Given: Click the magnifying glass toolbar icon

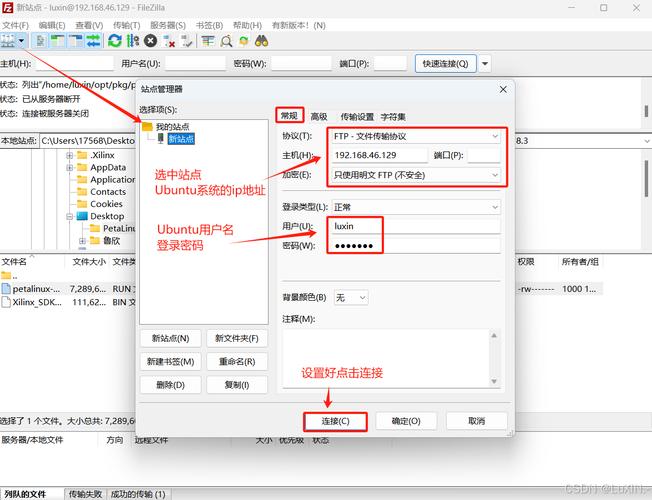Looking at the screenshot, I should 226,41.
